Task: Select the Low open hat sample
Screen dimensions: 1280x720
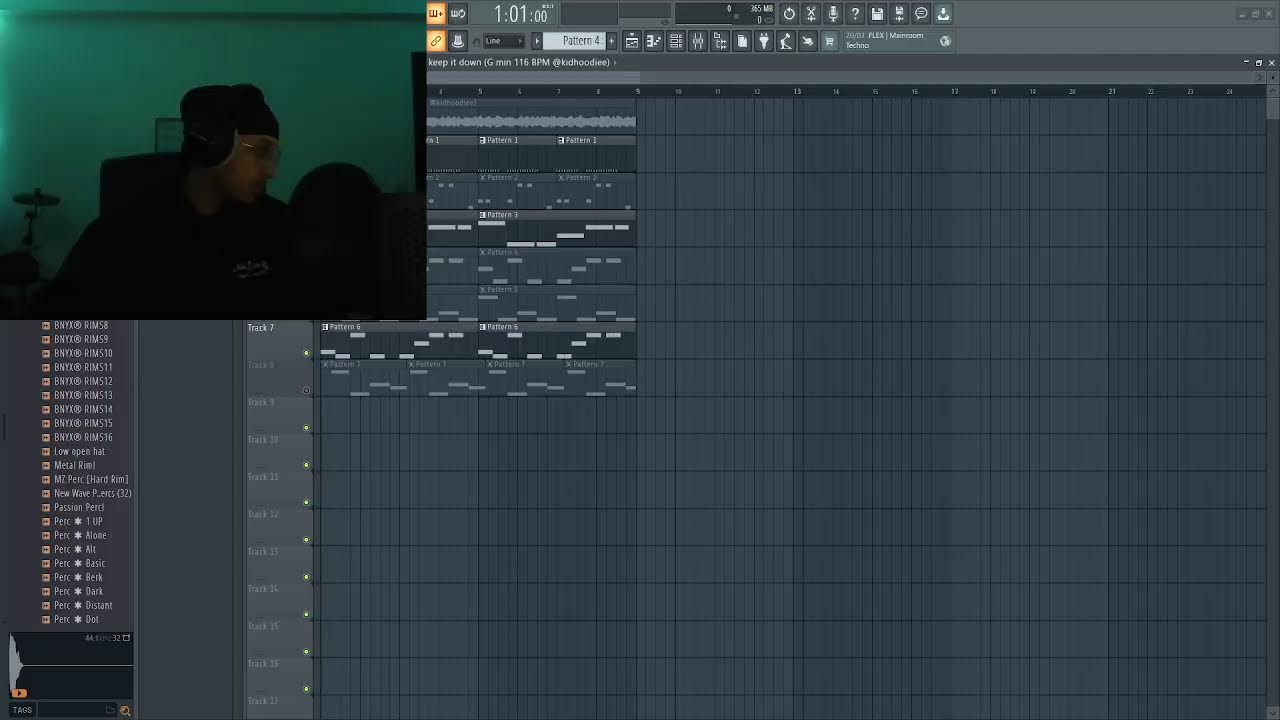Action: click(x=79, y=451)
